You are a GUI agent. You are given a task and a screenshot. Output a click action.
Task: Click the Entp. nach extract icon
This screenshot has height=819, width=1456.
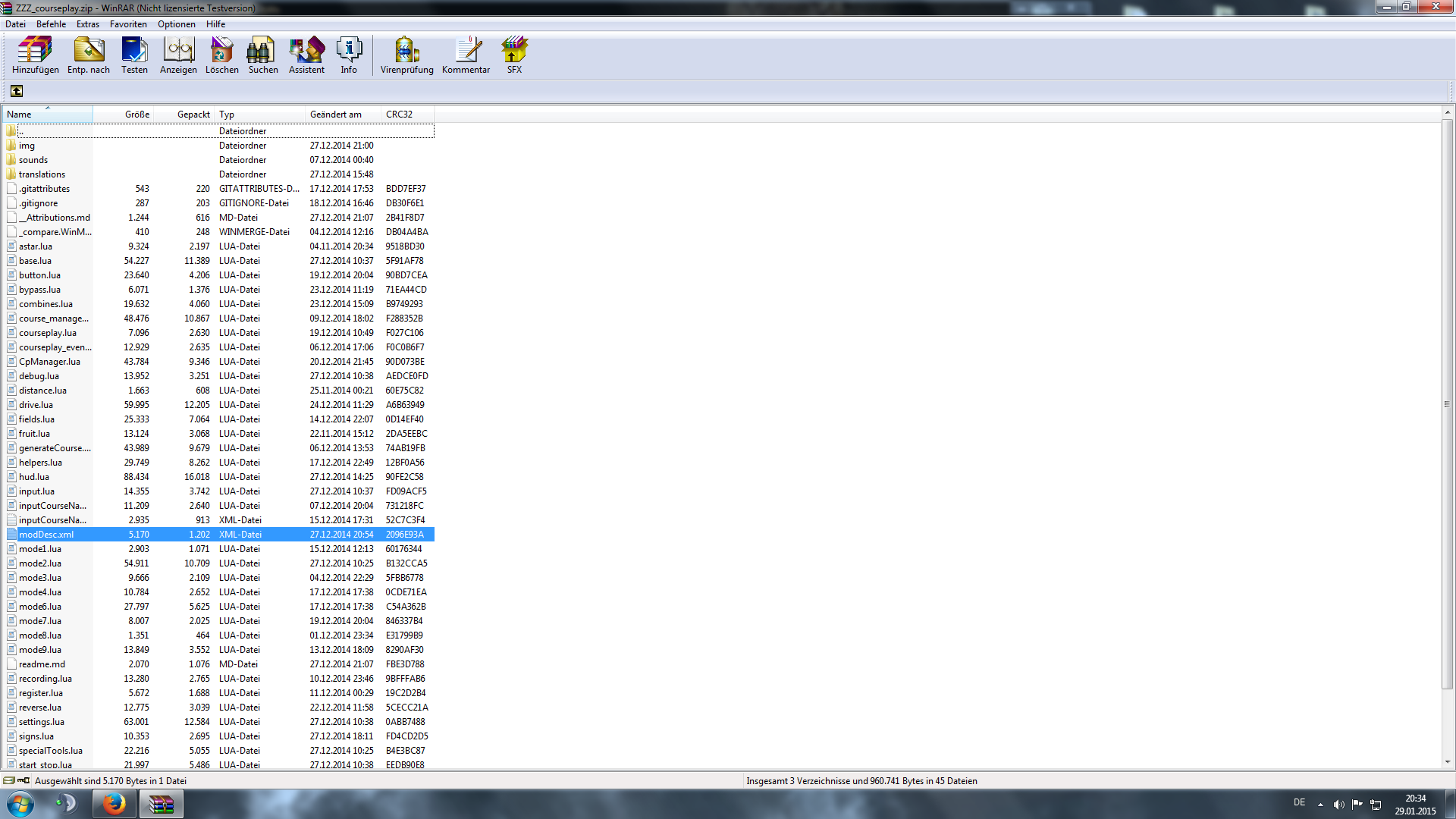click(x=89, y=55)
